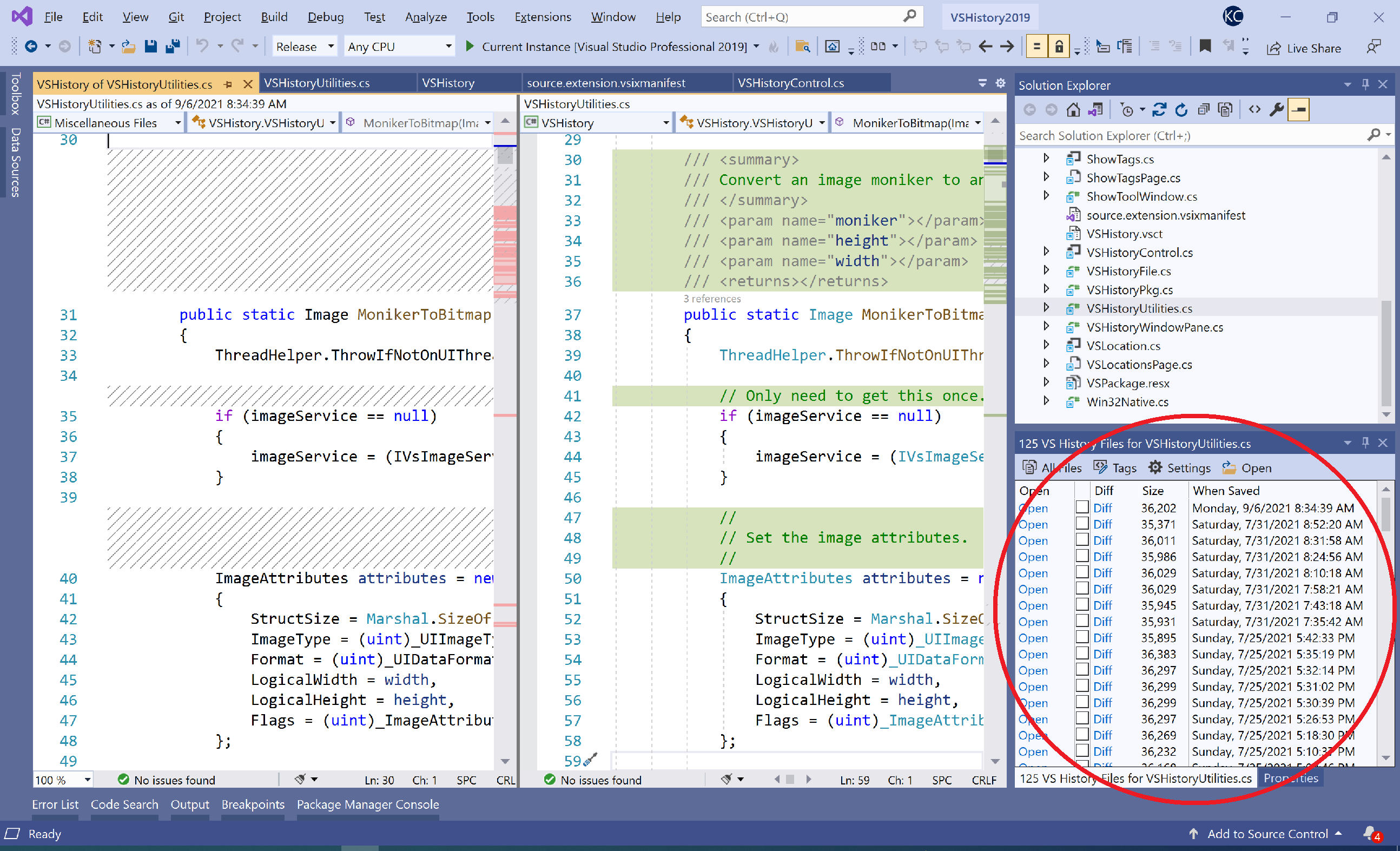Open Settings in the VS History panel
The width and height of the screenshot is (1400, 851).
[x=1179, y=467]
